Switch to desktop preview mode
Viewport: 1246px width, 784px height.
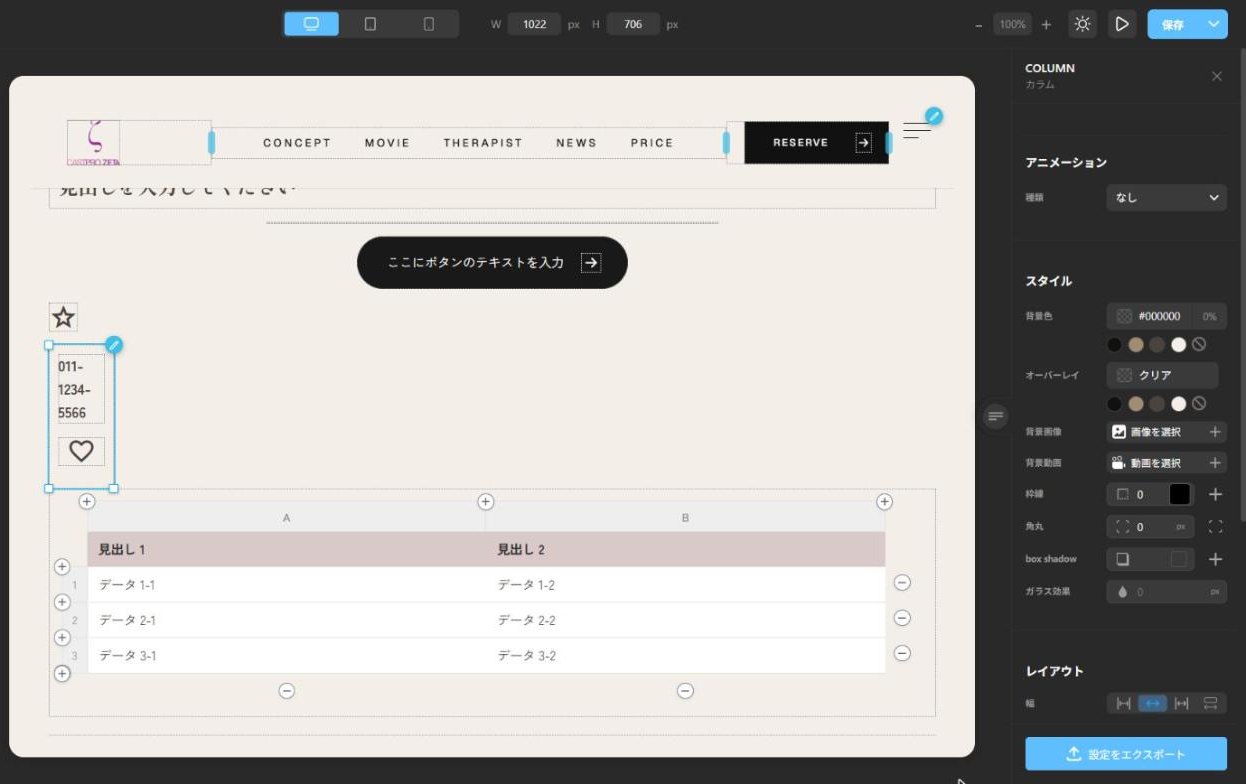[311, 24]
